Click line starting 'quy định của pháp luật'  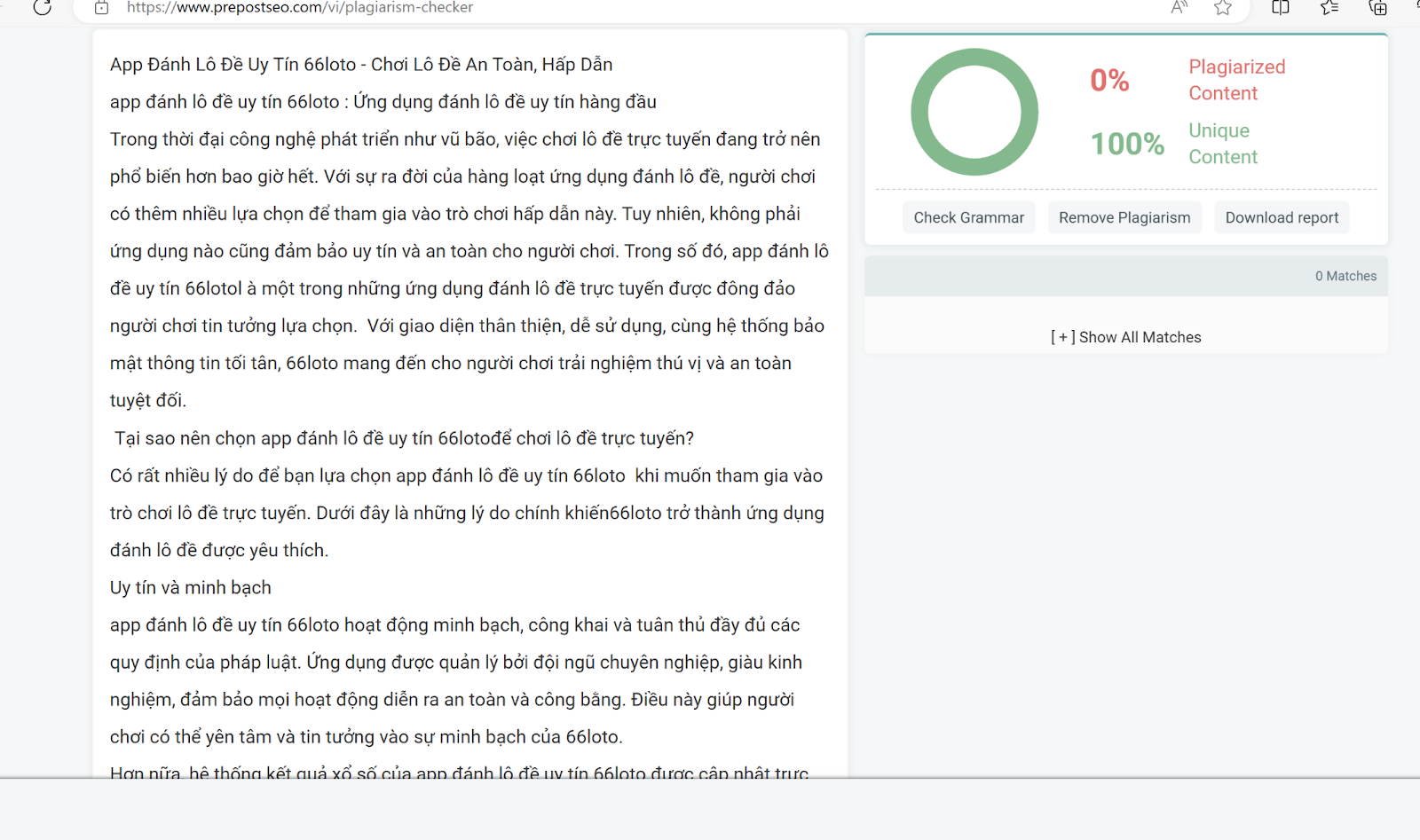coord(456,663)
